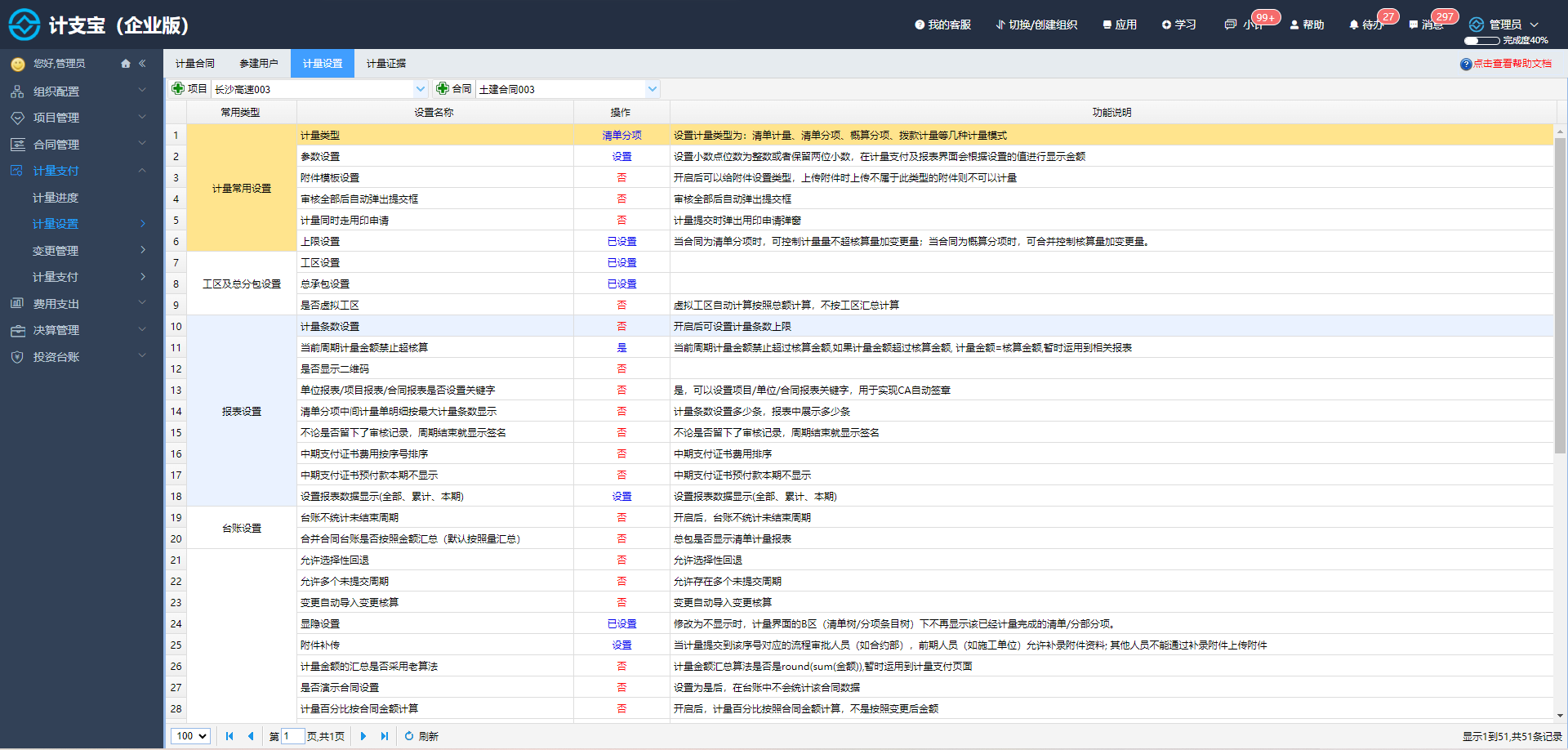Go to the next page arrow
Screen dimensions: 1568x750
click(x=363, y=736)
